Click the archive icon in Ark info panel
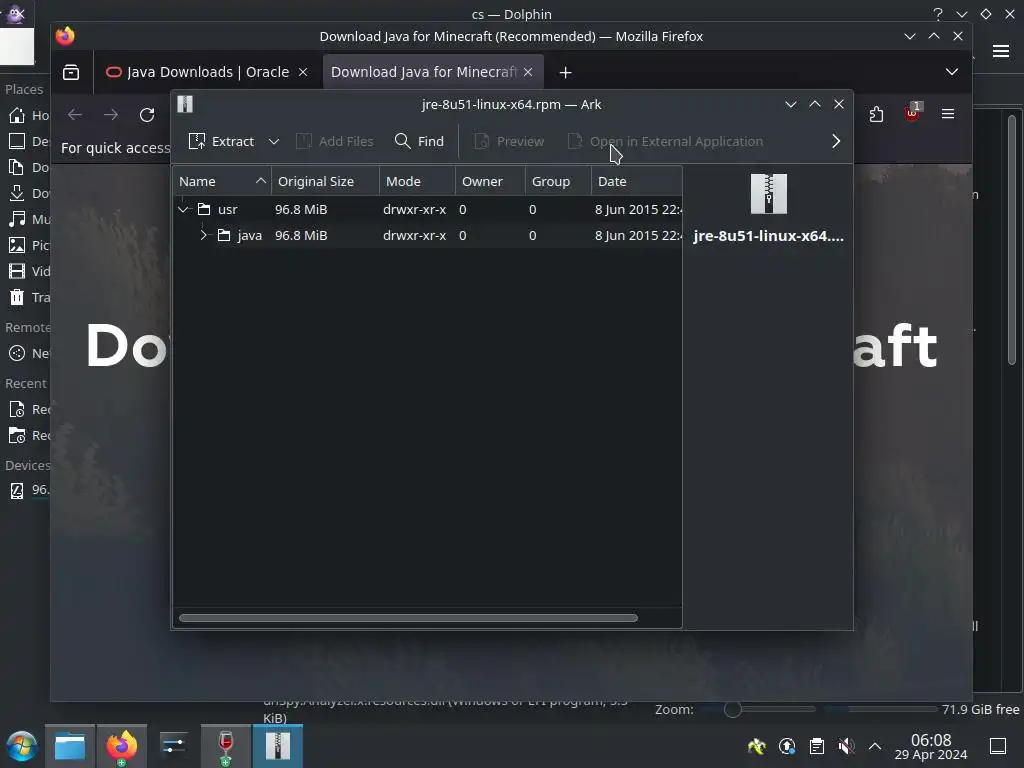The width and height of the screenshot is (1024, 768). tap(769, 194)
